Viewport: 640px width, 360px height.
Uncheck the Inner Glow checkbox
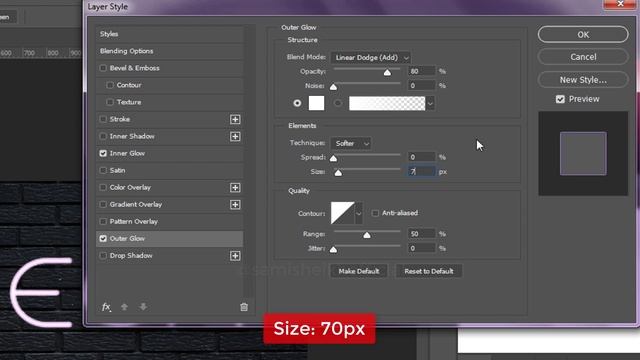[x=103, y=153]
